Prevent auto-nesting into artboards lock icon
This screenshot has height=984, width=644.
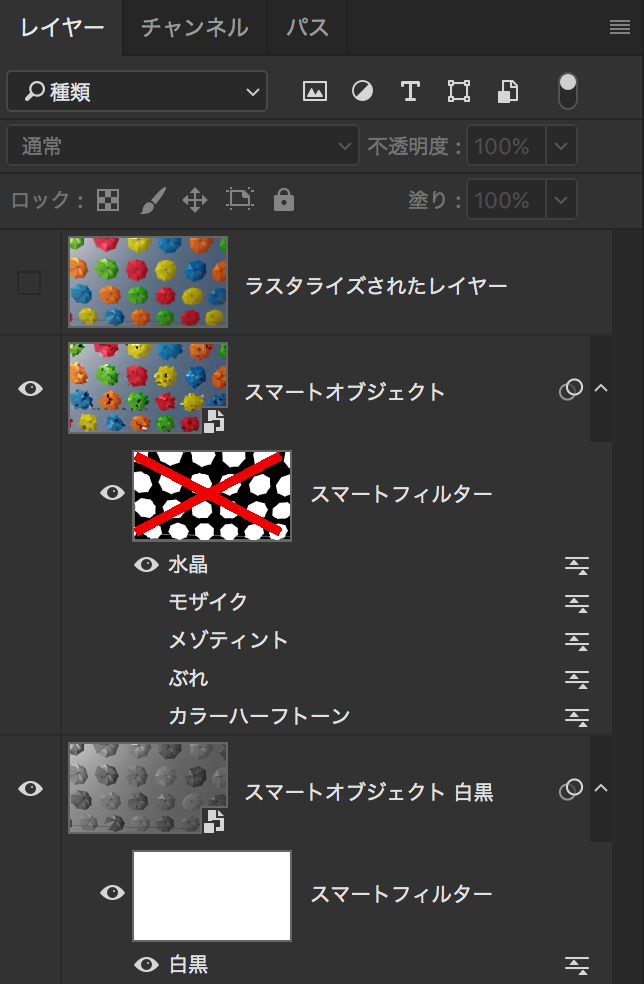(x=239, y=200)
